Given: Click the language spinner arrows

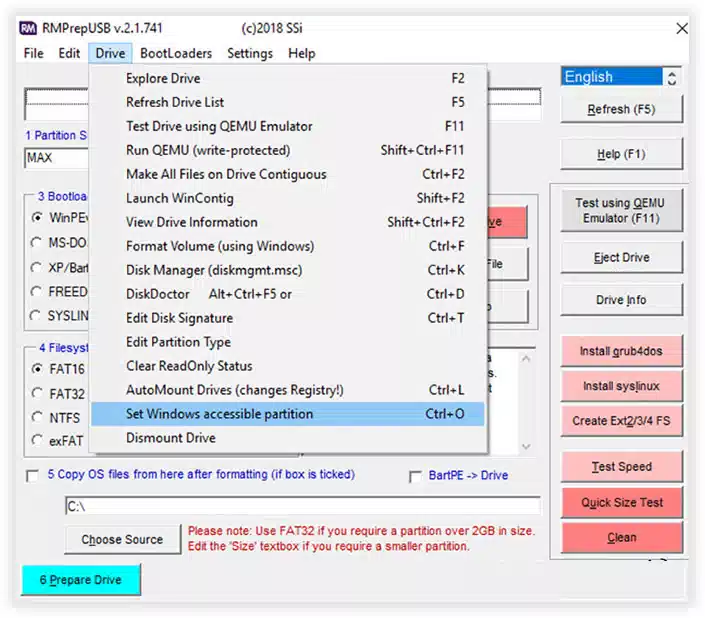Looking at the screenshot, I should point(672,77).
